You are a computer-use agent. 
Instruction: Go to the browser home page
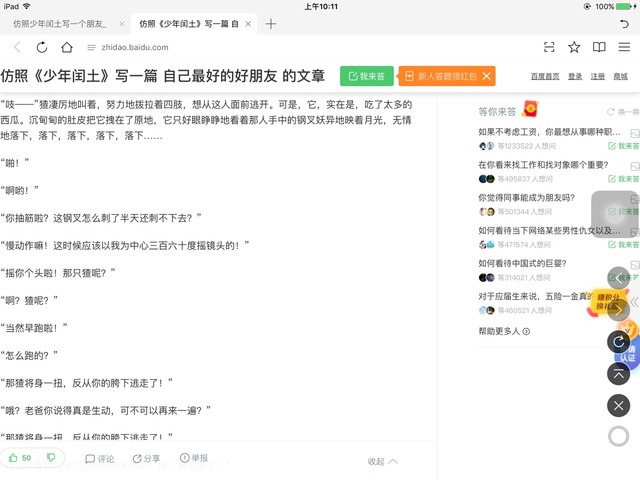point(66,47)
